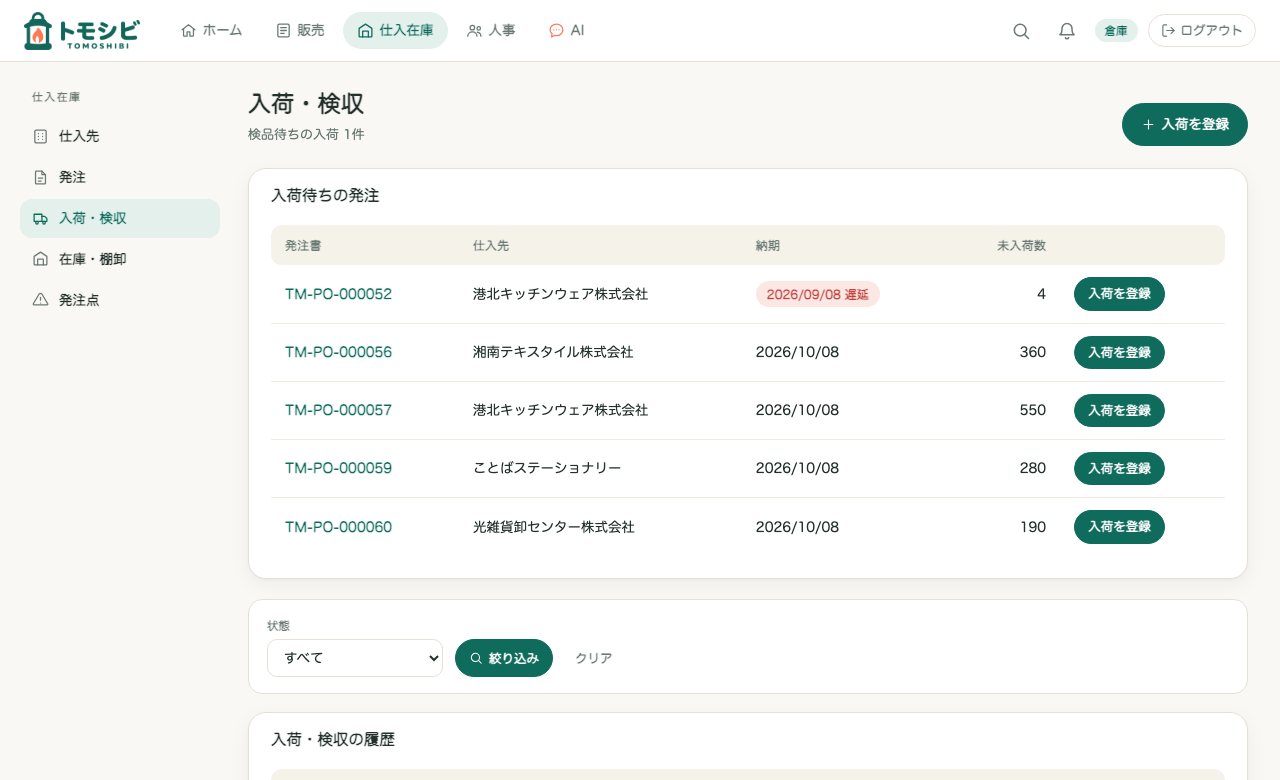This screenshot has width=1280, height=780.
Task: Open 発注点 in sidebar
Action: pos(120,300)
